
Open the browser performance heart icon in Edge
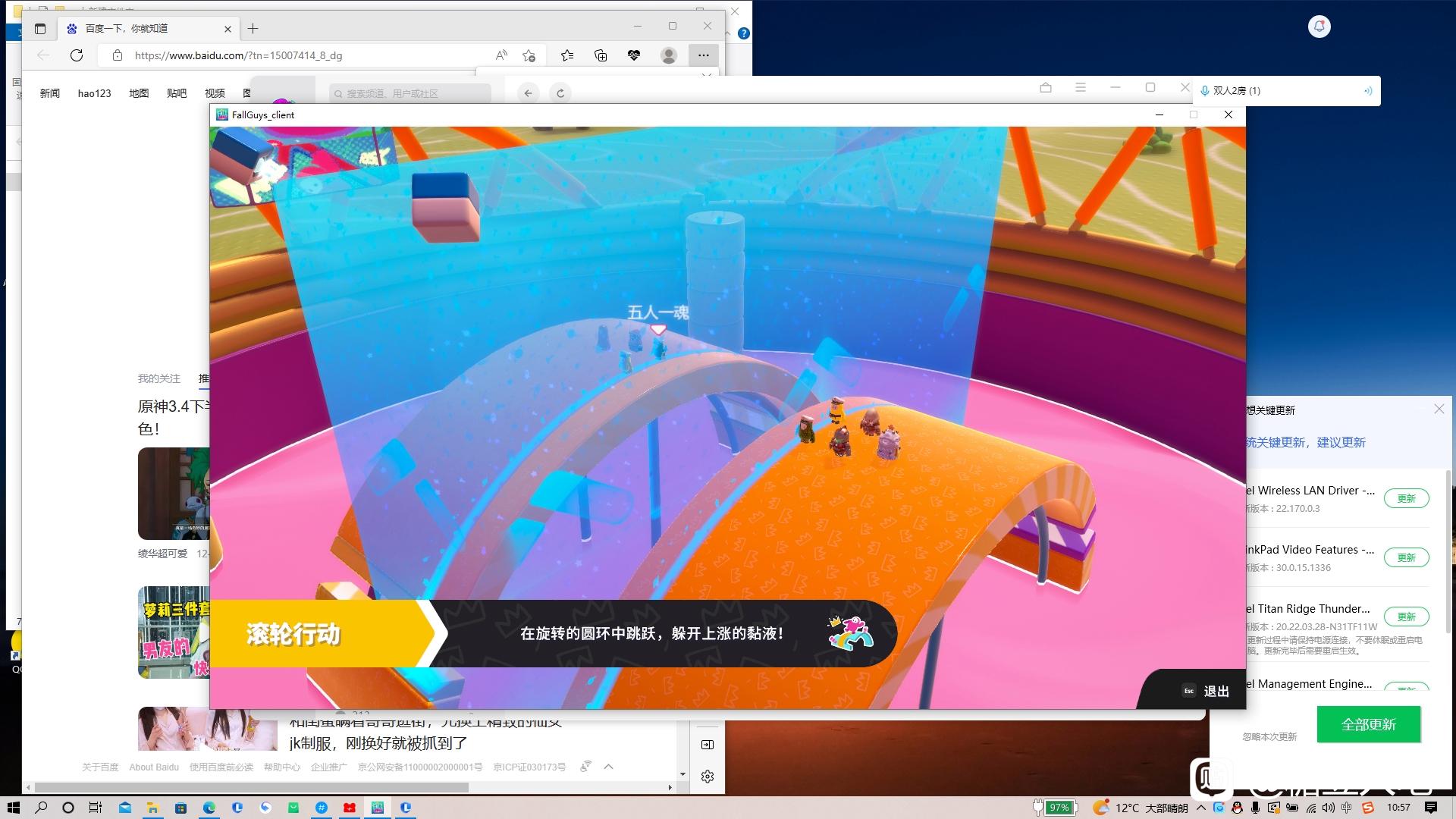point(634,55)
